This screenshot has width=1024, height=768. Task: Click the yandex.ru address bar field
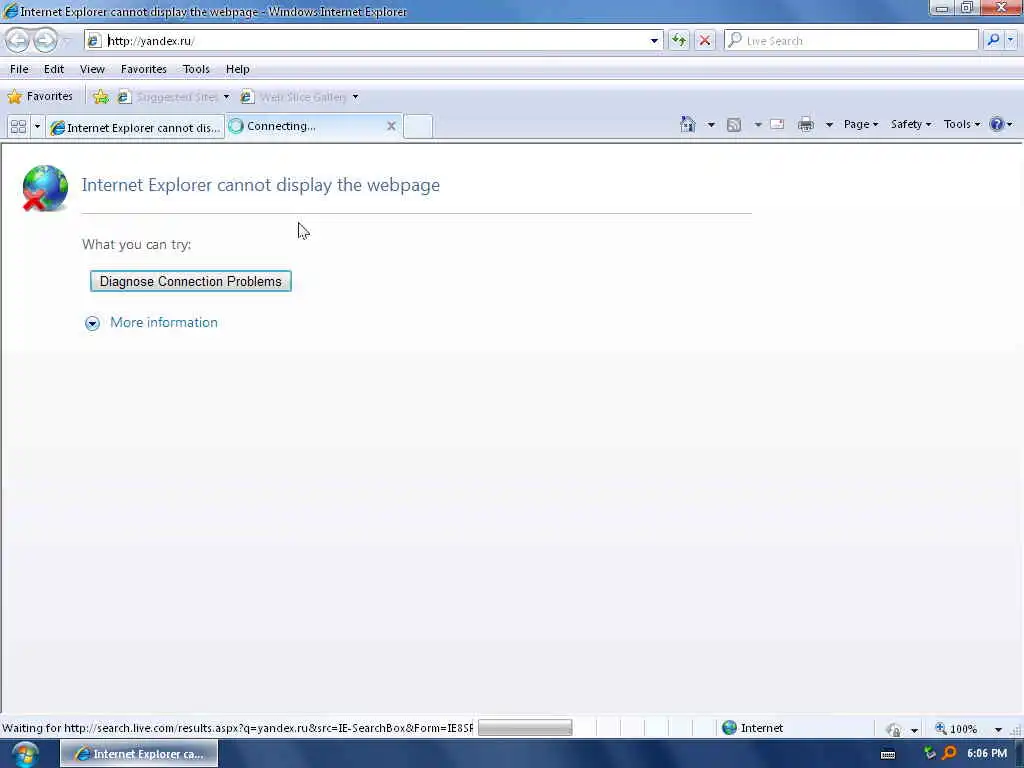376,40
